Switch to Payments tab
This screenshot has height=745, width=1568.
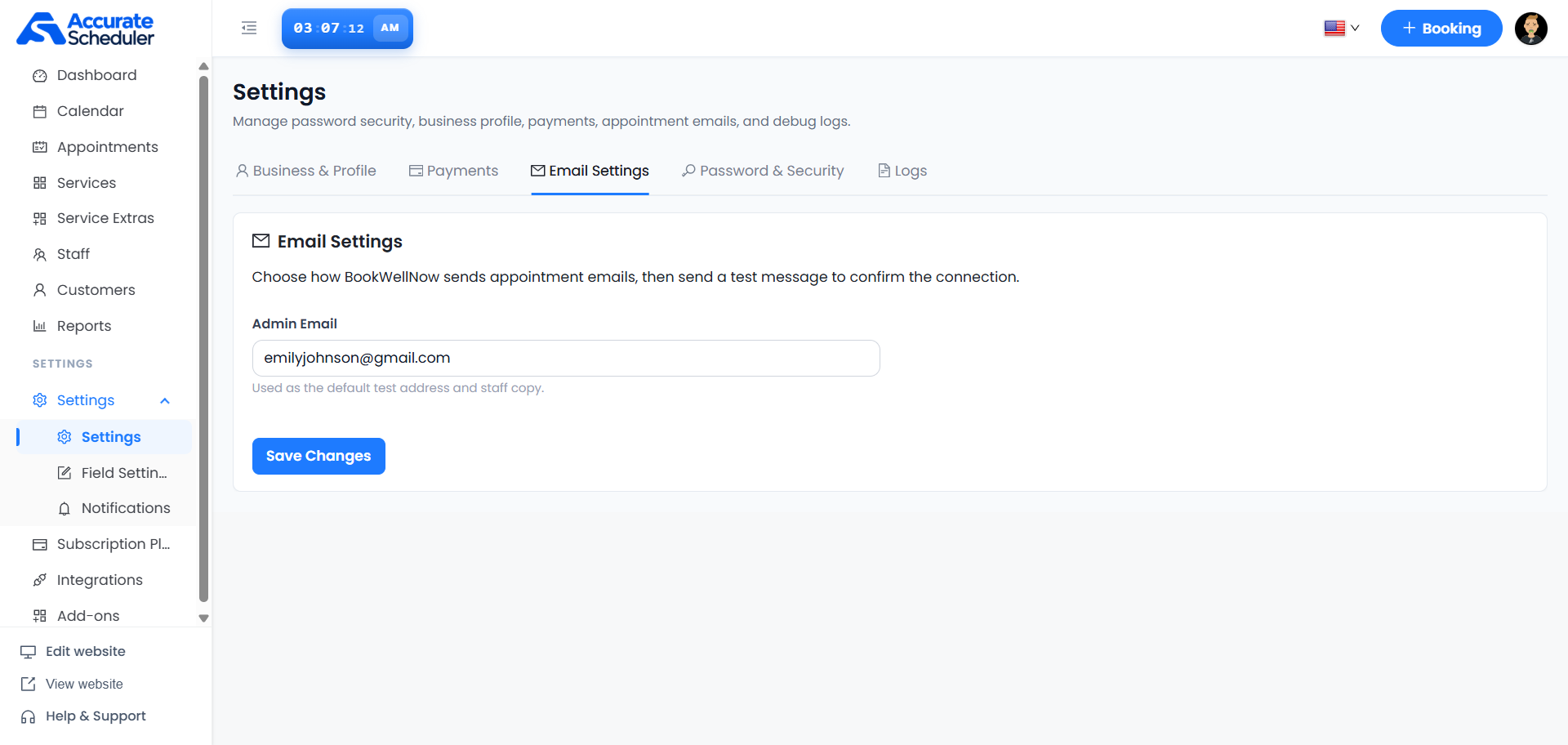(453, 171)
